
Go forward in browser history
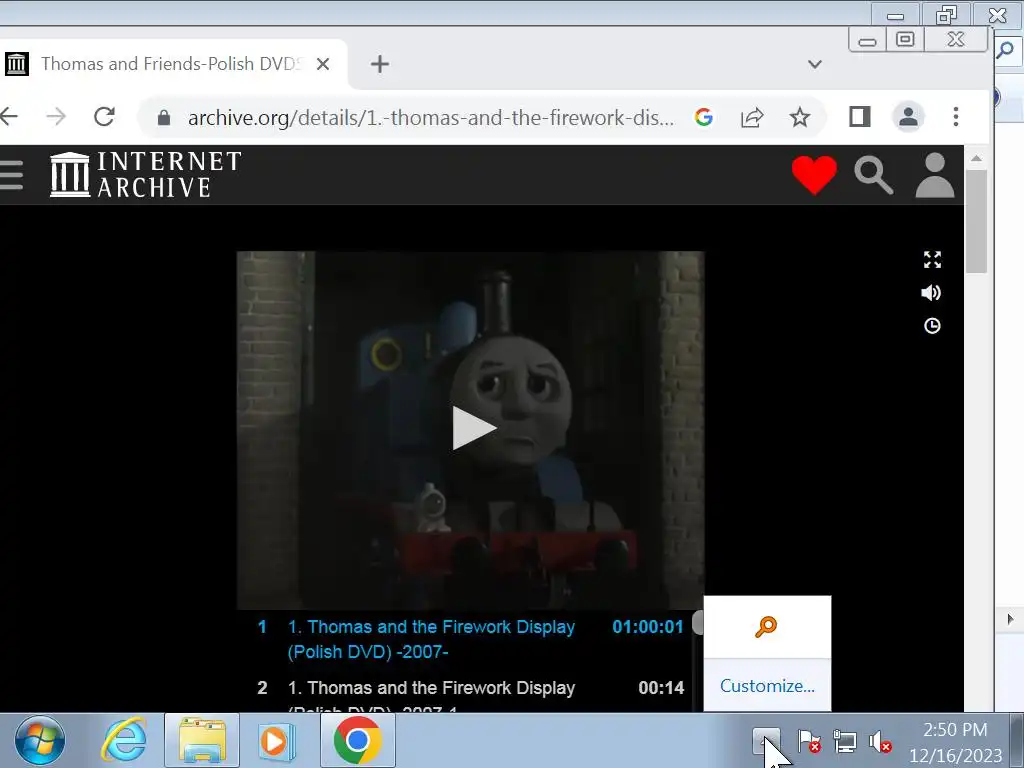tap(56, 117)
